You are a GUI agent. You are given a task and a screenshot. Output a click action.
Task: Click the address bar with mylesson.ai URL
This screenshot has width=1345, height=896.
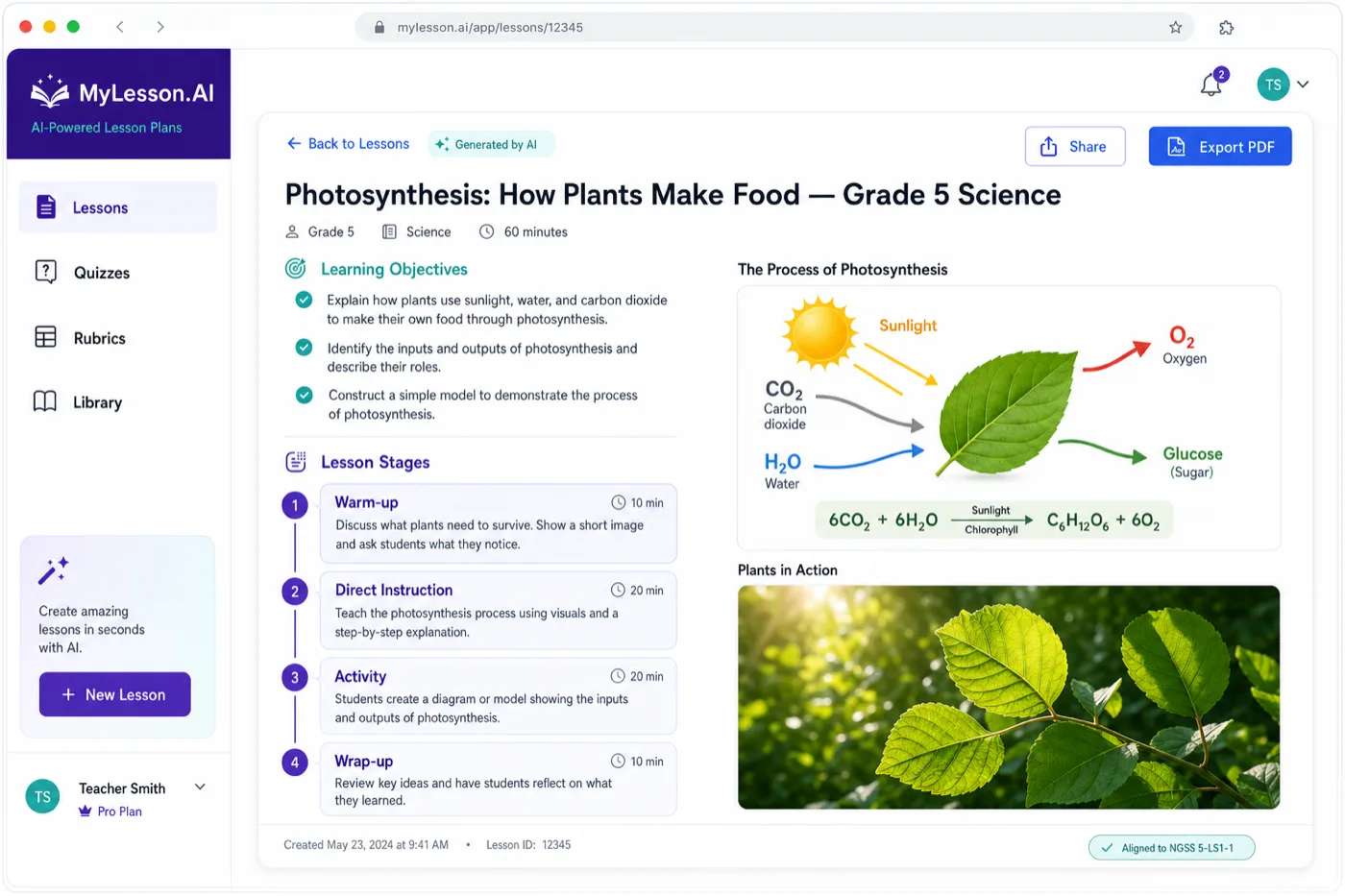click(774, 27)
